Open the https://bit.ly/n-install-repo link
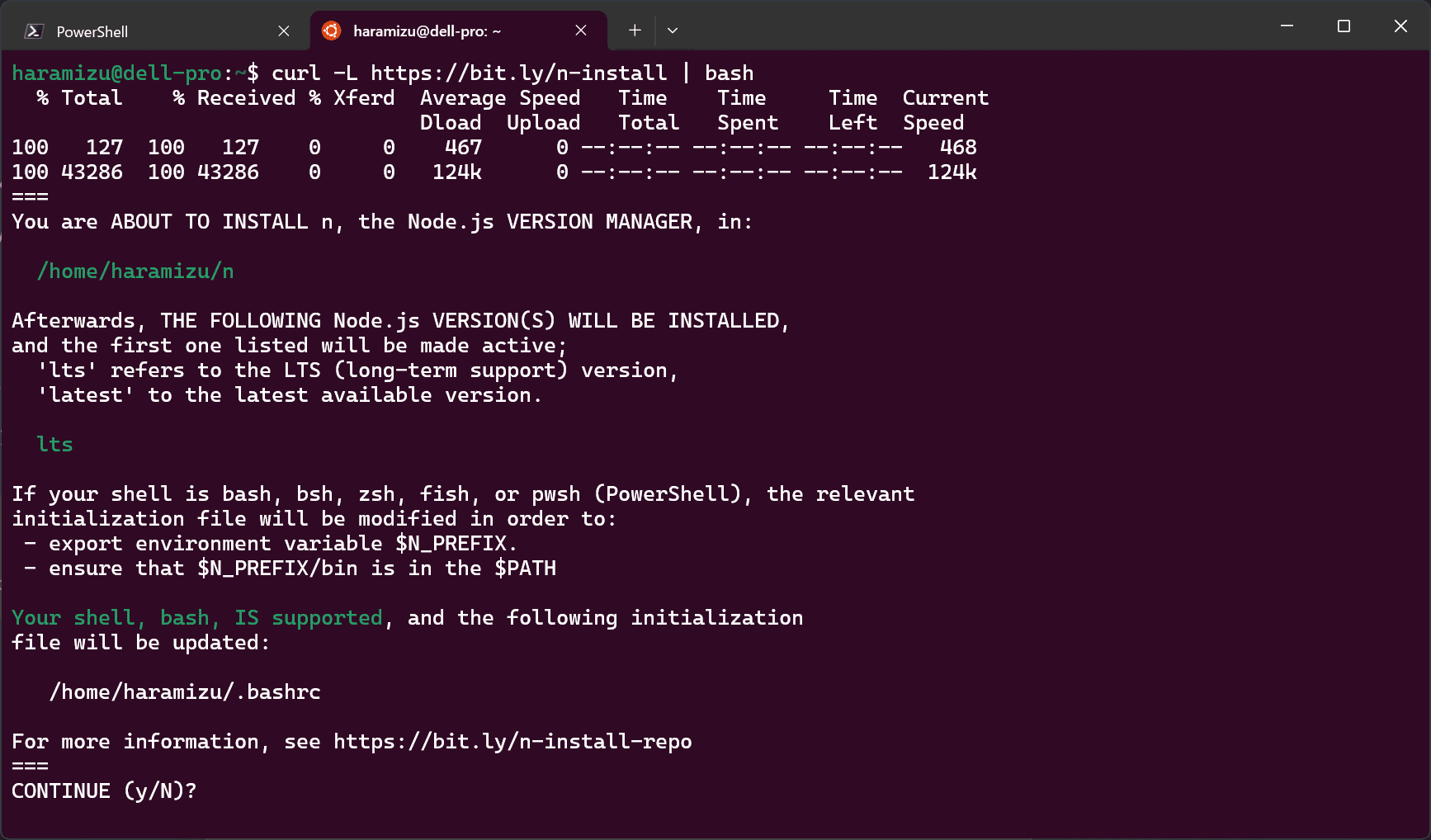Viewport: 1431px width, 840px height. [512, 742]
